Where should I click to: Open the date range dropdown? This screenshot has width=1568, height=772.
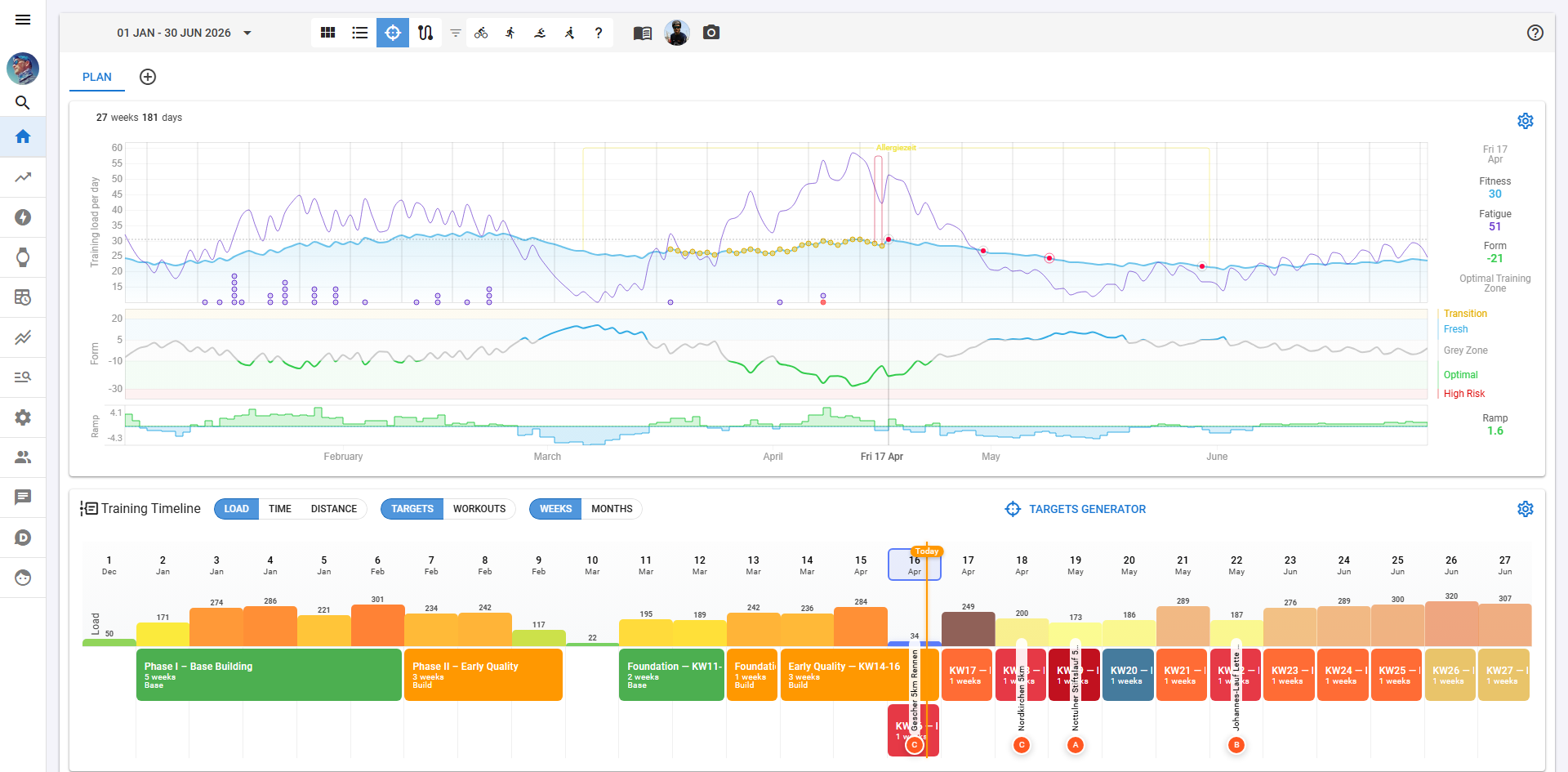[184, 33]
